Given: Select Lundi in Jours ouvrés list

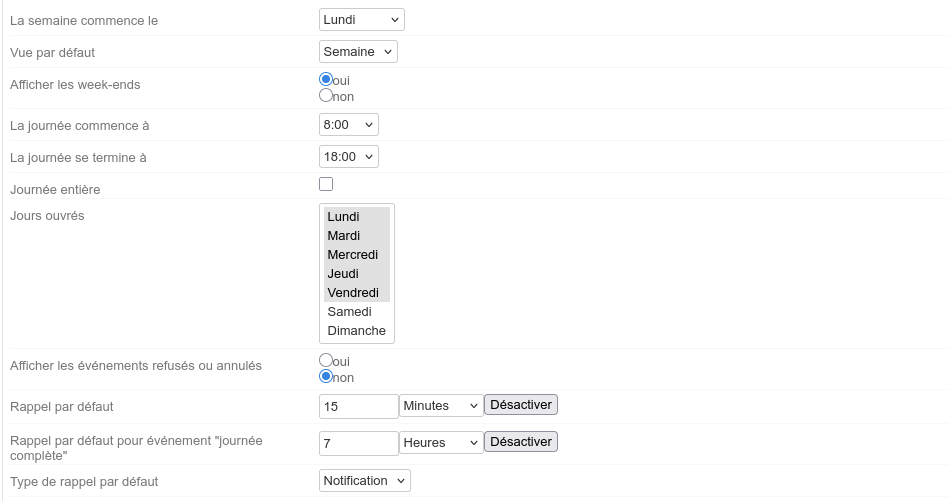Looking at the screenshot, I should [356, 217].
